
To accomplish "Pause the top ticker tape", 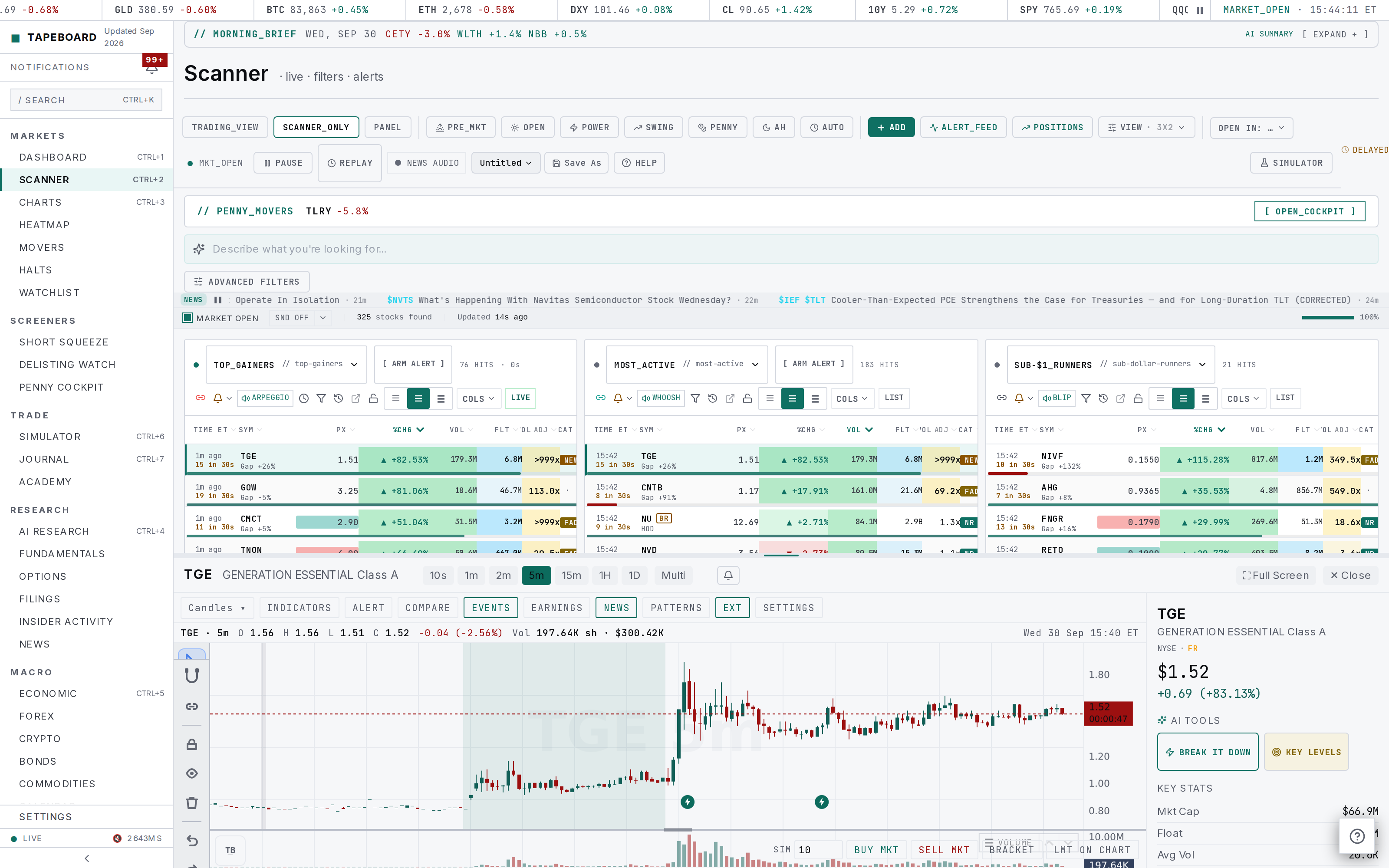I will [x=1200, y=10].
